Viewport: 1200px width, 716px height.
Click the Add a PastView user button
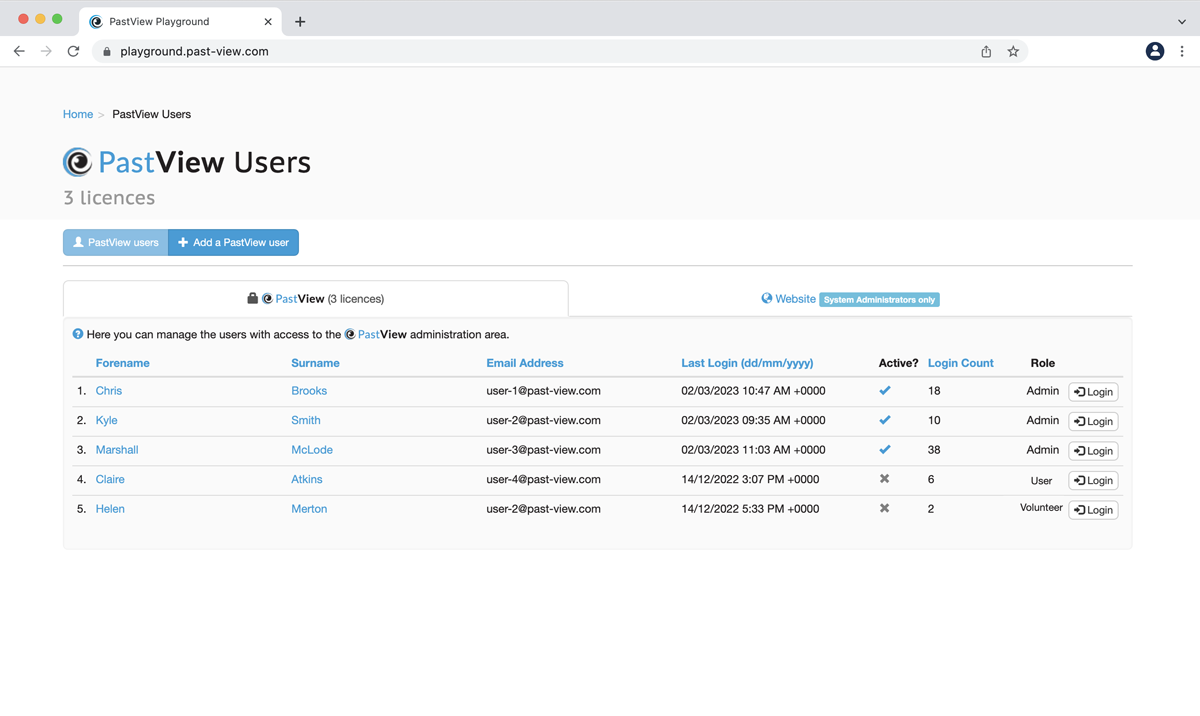coord(233,242)
